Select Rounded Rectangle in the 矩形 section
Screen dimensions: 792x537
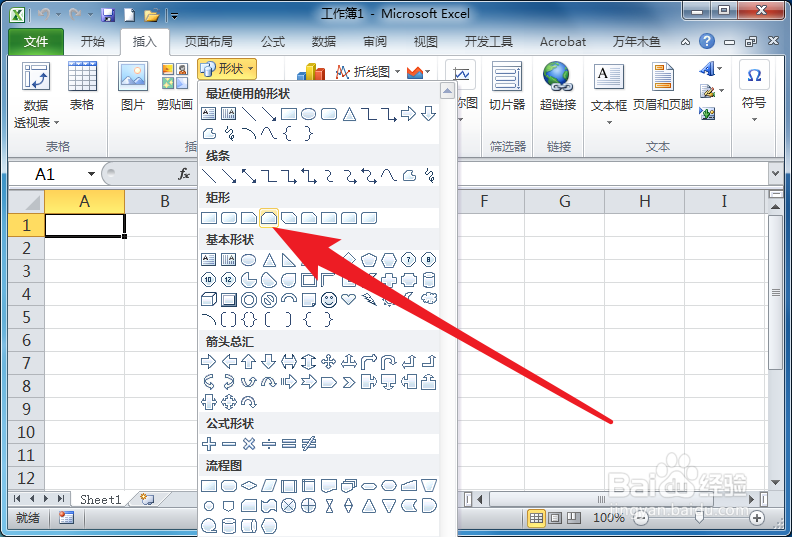(x=229, y=218)
